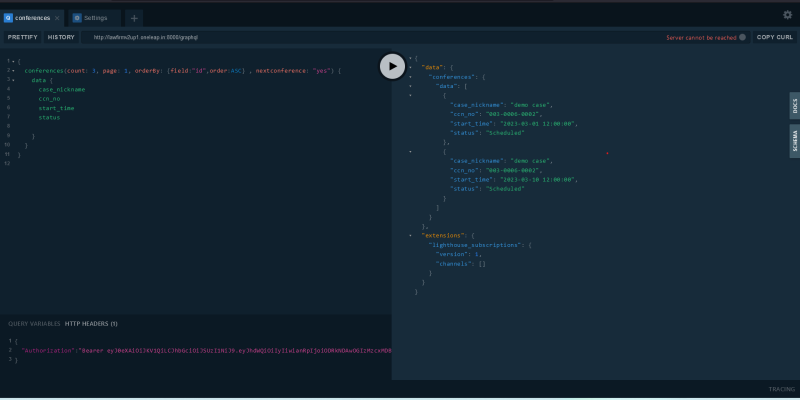This screenshot has height=400, width=800.
Task: Collapse the conferences query fold arrow on line 2
Action: tap(13, 71)
